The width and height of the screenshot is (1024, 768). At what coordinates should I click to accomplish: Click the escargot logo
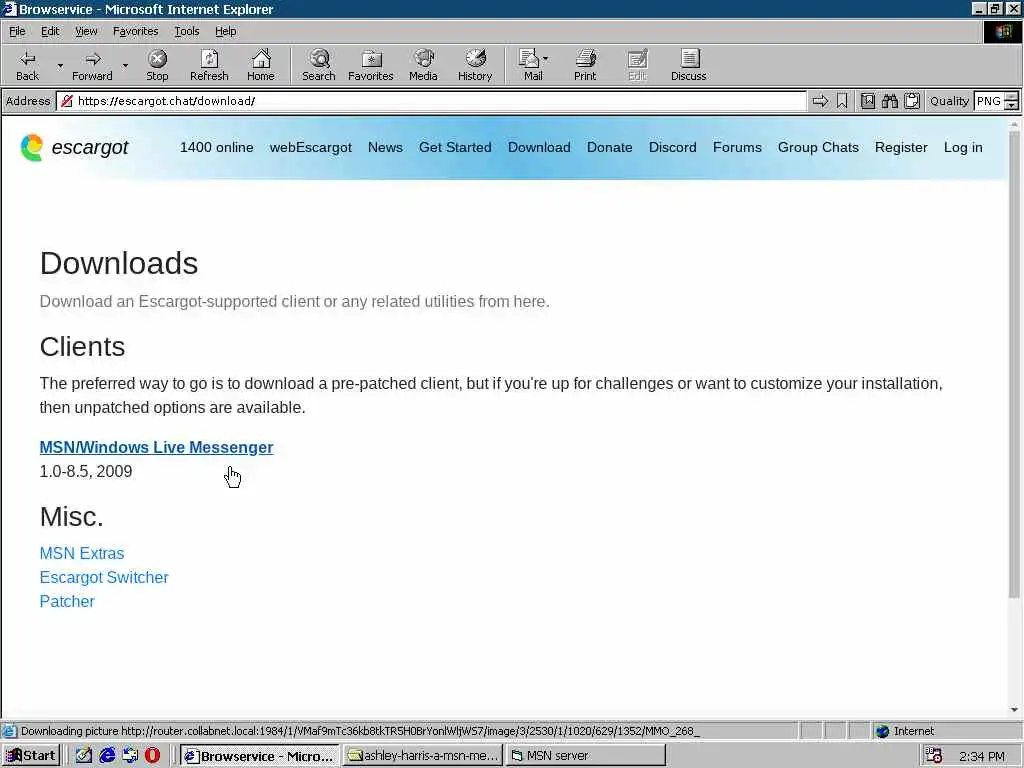pos(74,148)
